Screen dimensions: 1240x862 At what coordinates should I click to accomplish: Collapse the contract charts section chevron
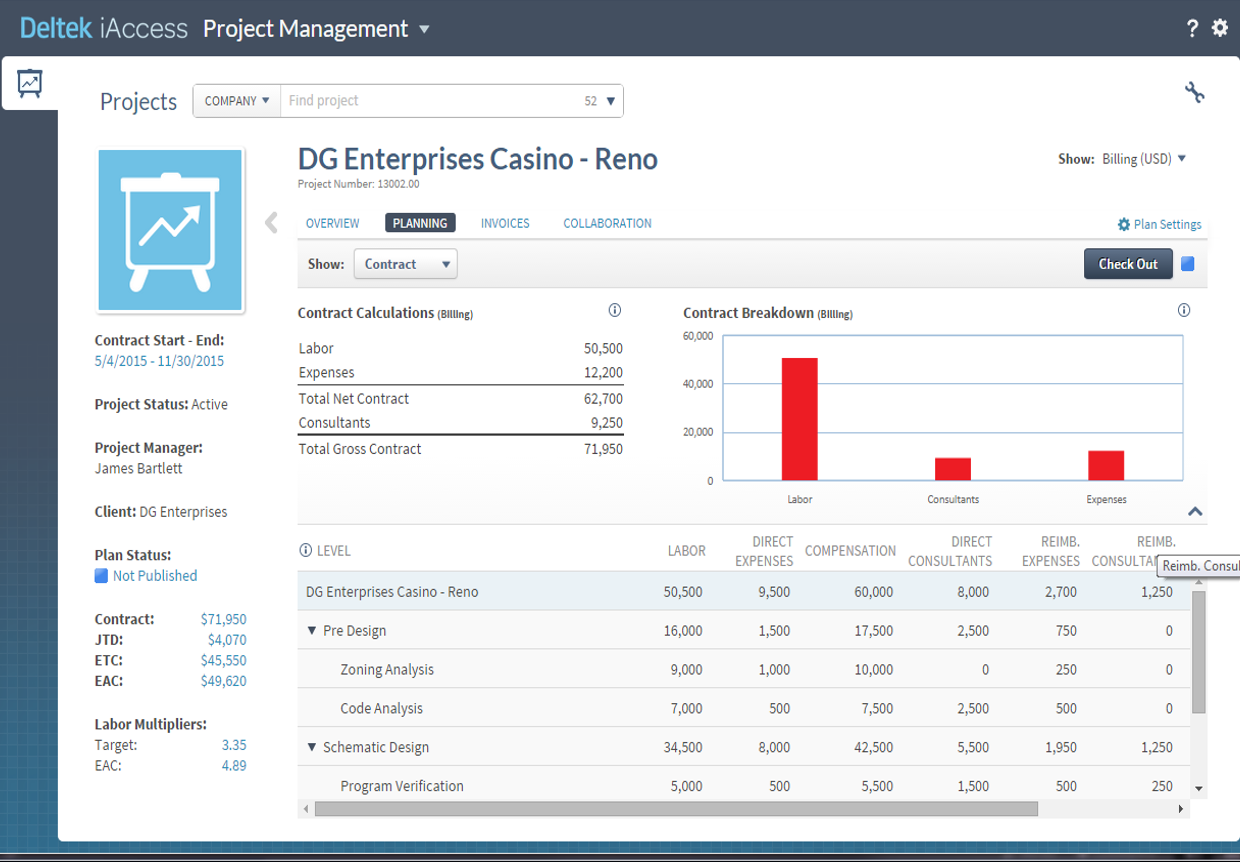click(x=1195, y=511)
